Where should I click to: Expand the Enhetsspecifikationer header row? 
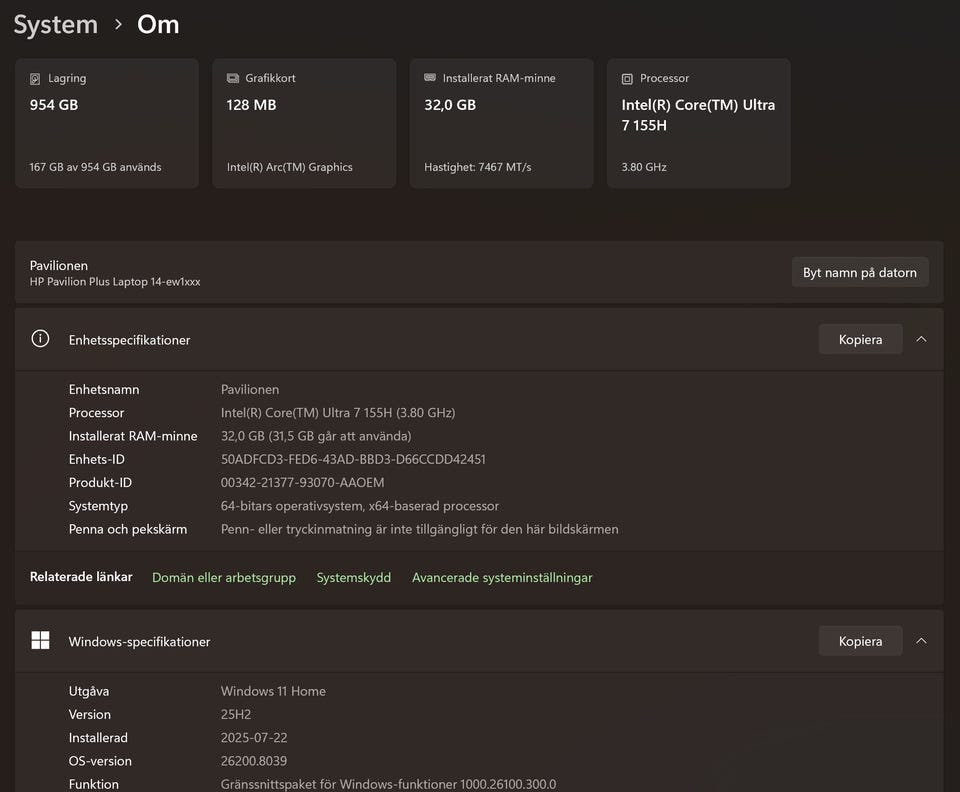tap(400, 340)
